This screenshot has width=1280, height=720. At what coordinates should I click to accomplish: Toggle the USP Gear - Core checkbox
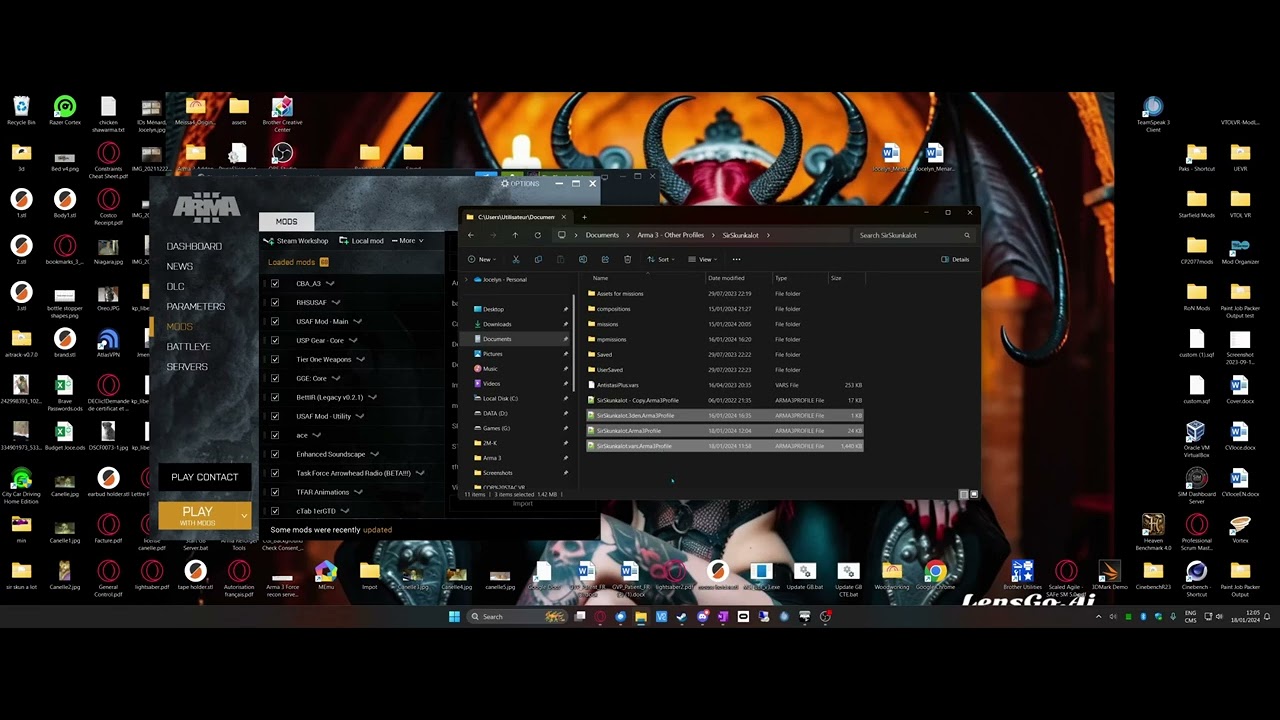pyautogui.click(x=275, y=340)
